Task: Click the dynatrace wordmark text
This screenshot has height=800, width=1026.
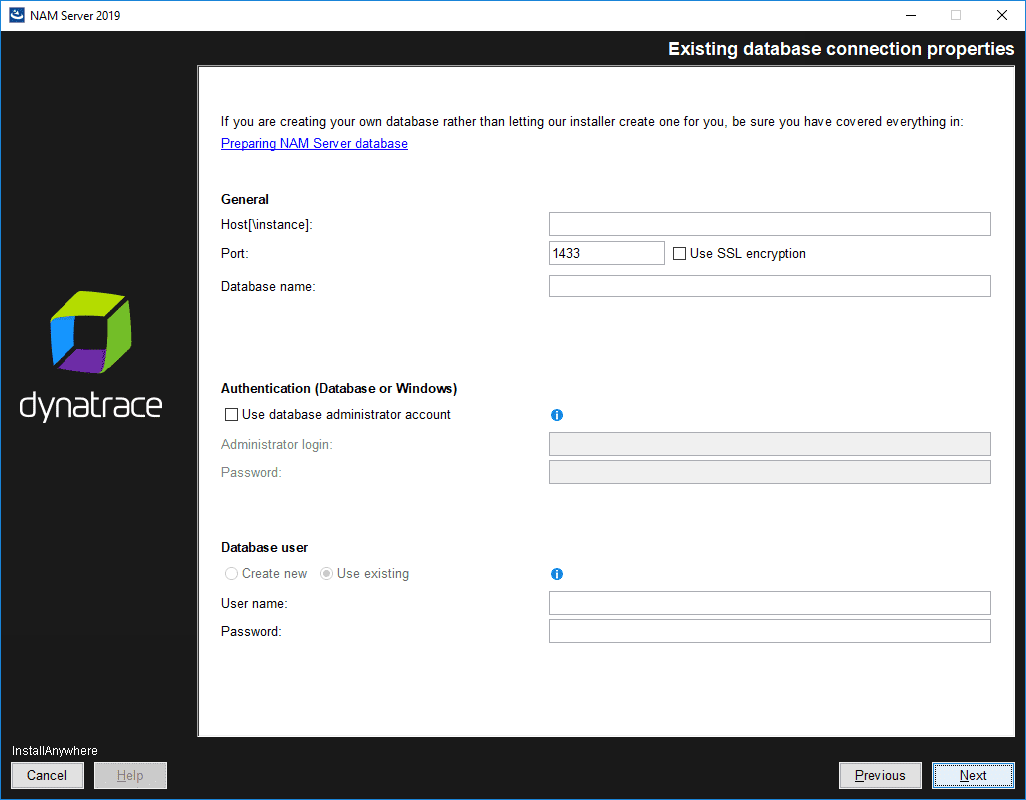Action: click(x=91, y=406)
